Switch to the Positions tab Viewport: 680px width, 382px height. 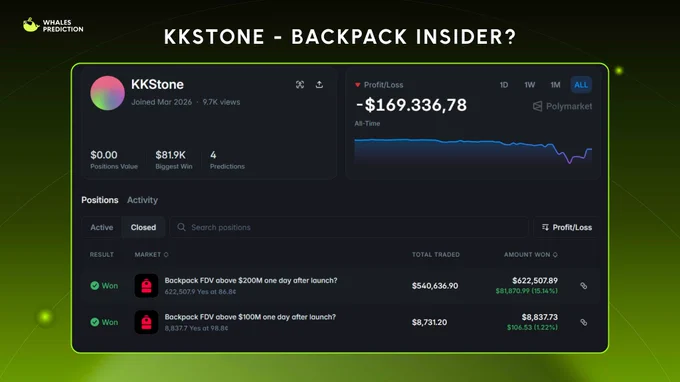point(100,200)
